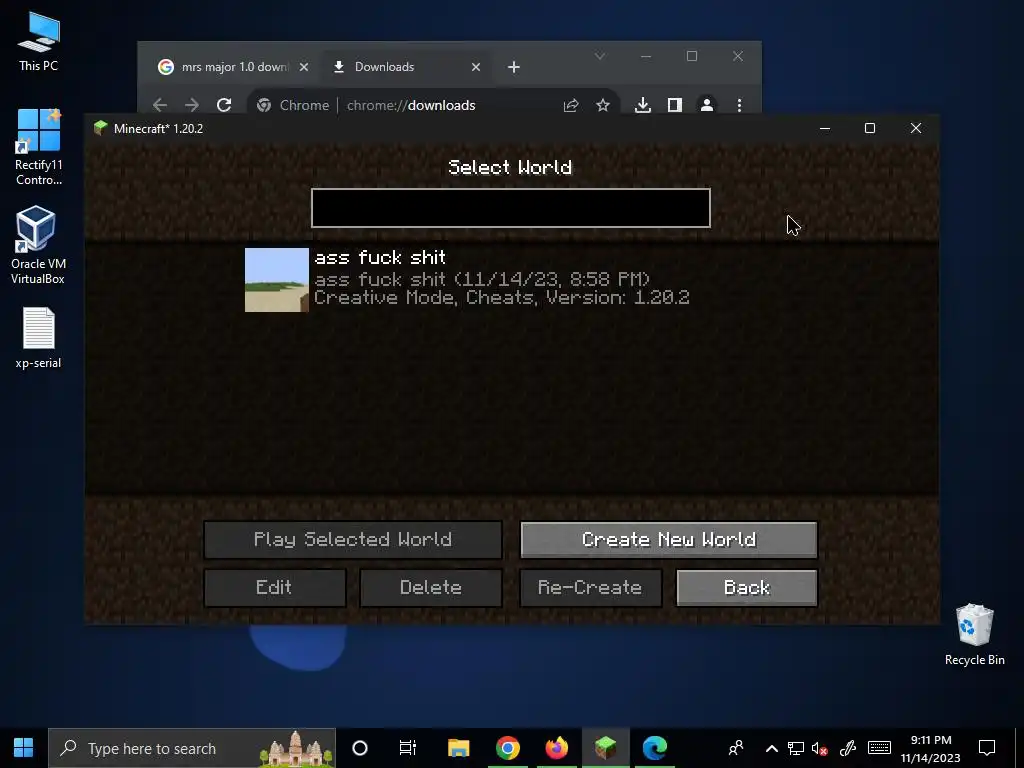This screenshot has height=768, width=1024.
Task: Click taskbar search box
Action: click(192, 748)
